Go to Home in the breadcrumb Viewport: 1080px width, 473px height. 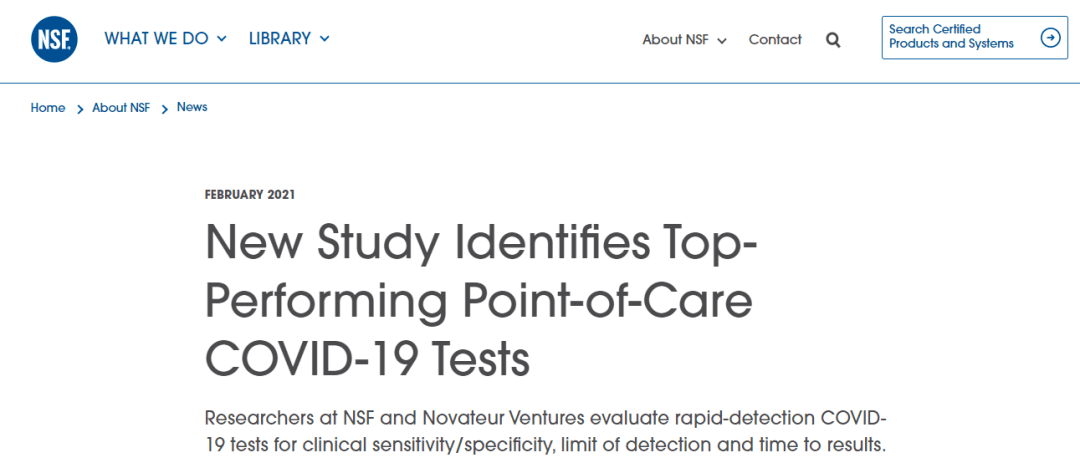click(48, 108)
